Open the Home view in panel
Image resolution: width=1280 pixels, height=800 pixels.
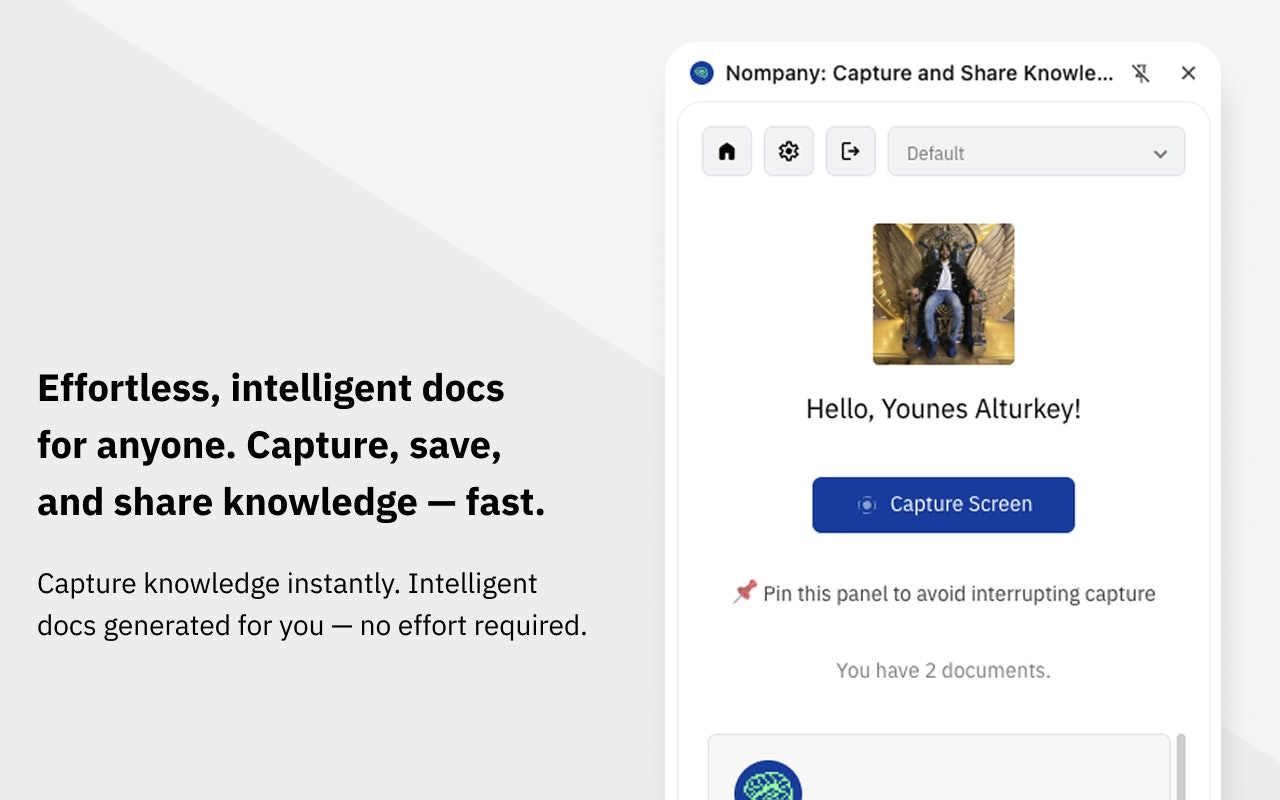[x=727, y=152]
